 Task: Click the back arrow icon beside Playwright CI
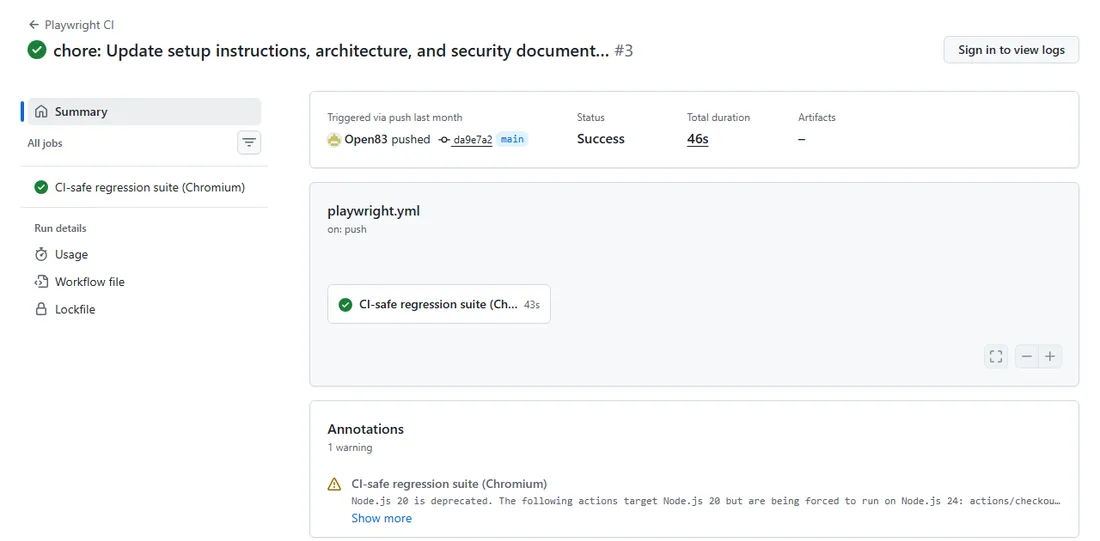tap(33, 25)
